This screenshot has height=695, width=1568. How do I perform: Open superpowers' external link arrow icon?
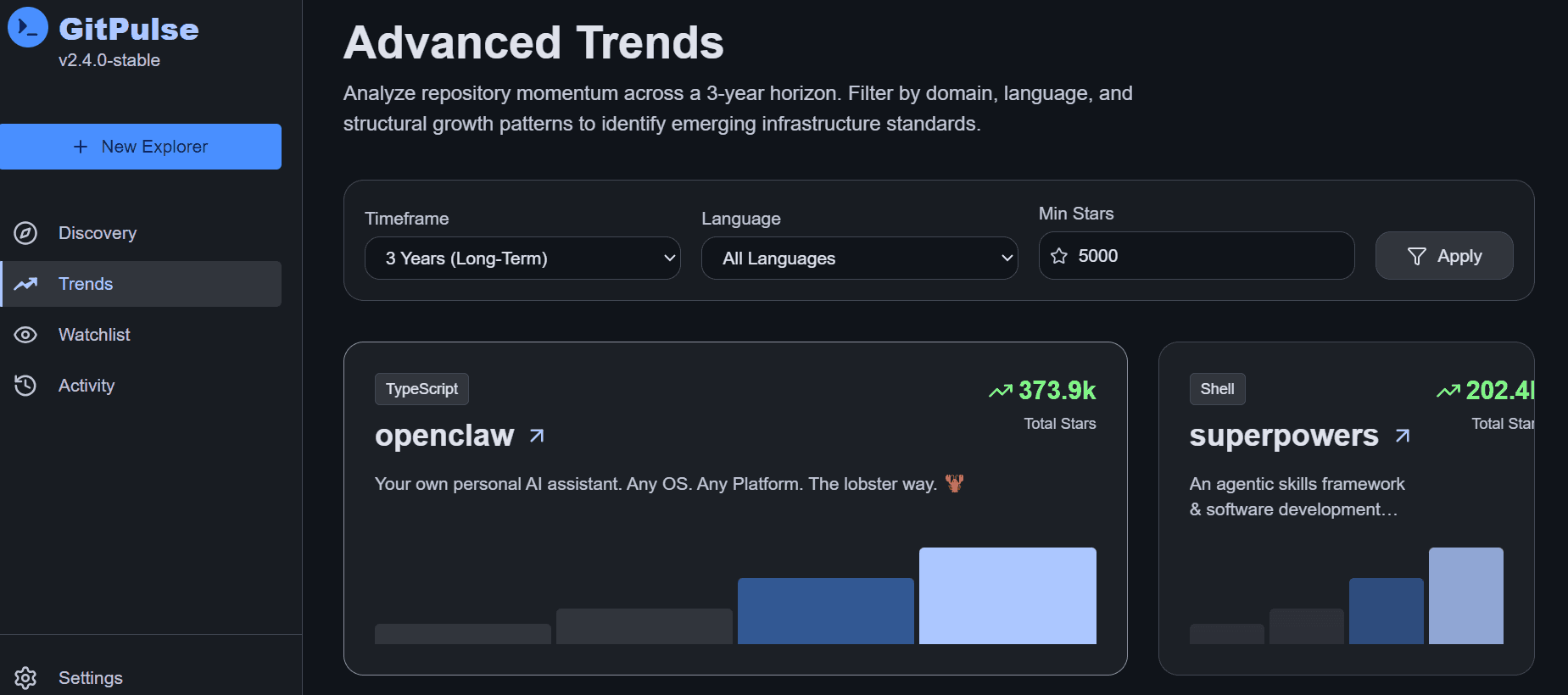click(1403, 436)
